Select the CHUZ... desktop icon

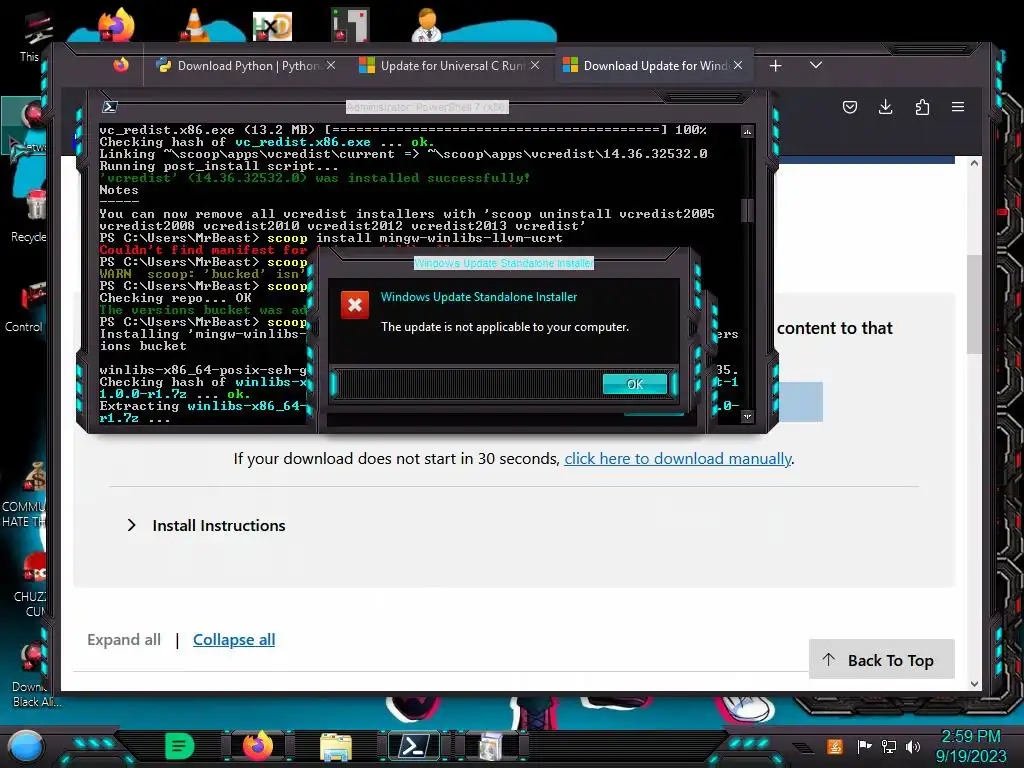coord(31,585)
